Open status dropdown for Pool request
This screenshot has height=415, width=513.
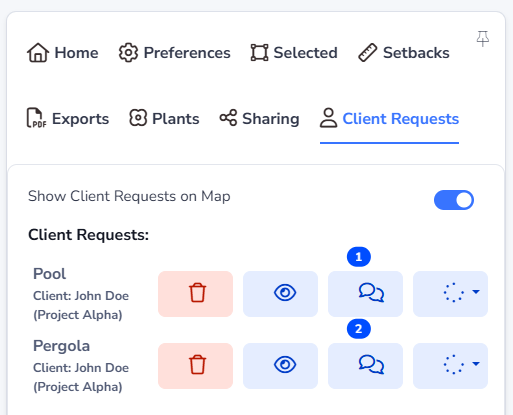(x=450, y=294)
